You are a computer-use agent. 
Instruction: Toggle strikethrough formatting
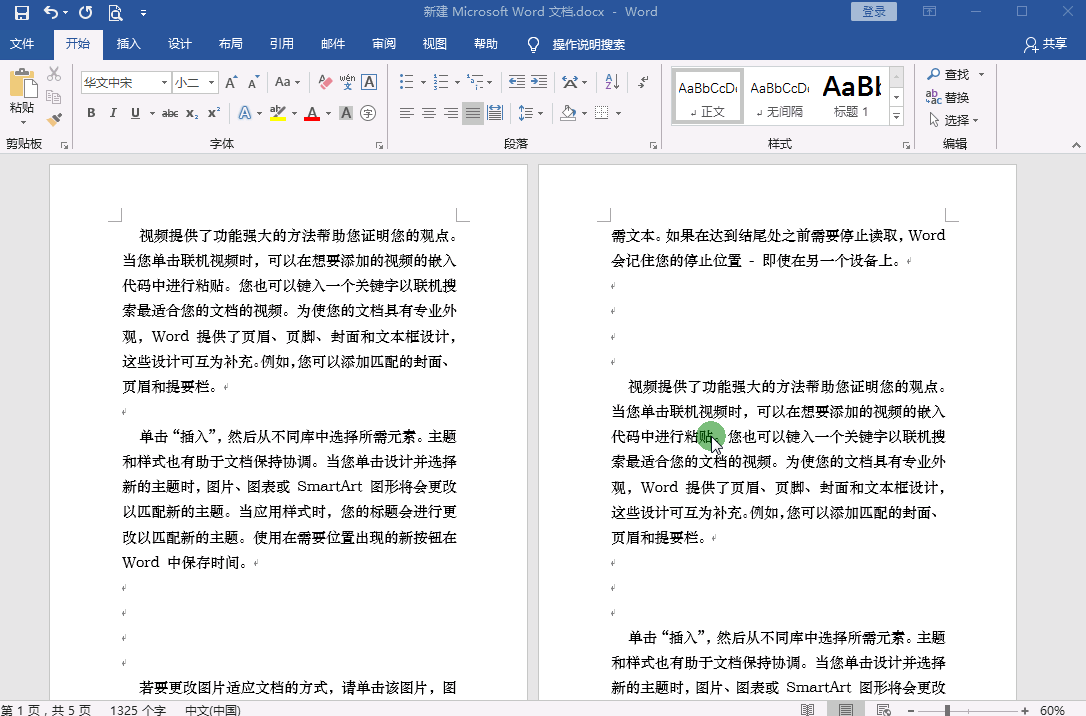[170, 113]
